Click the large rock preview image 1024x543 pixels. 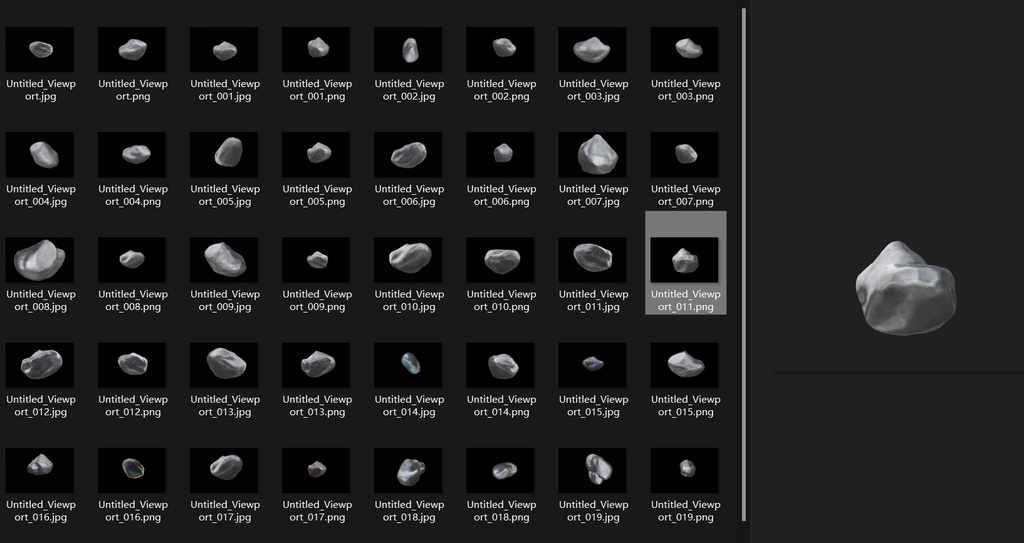coord(905,288)
